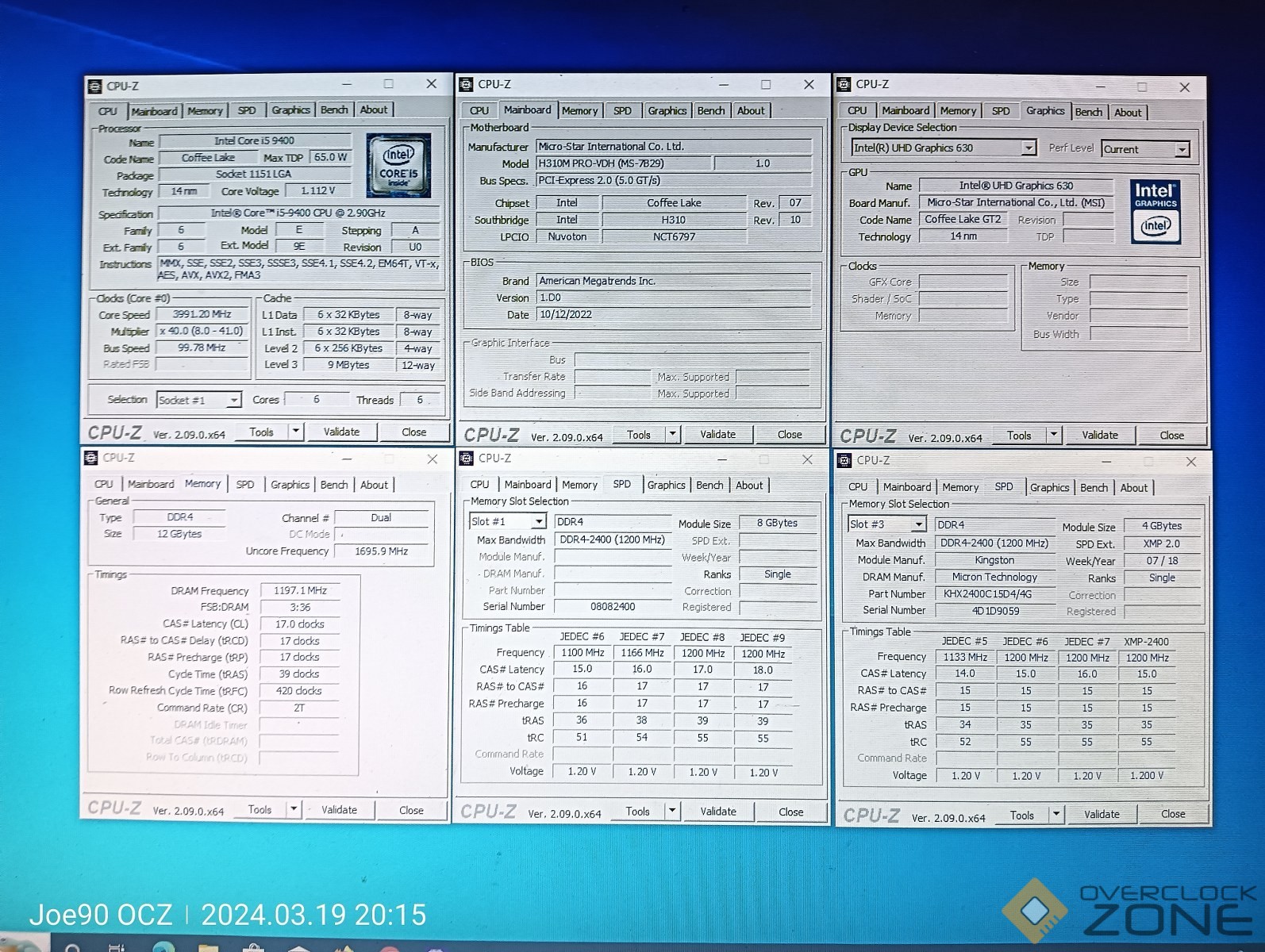Screen dimensions: 1265x952
Task: Switch to Mainboard tab in the Processor window
Action: point(155,111)
